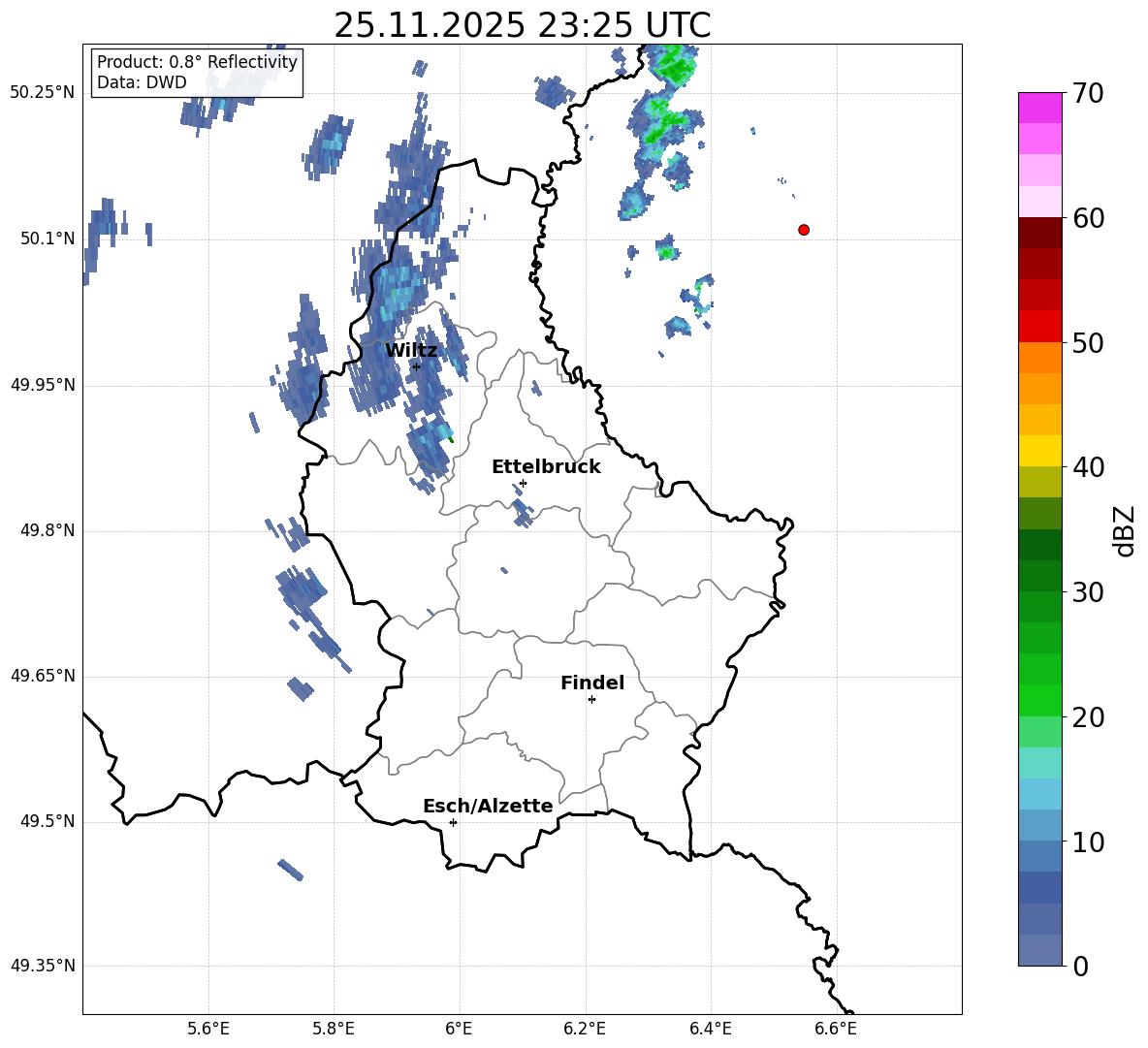Click the 49.65°N latitude label
The image size is (1148, 1048).
(43, 676)
